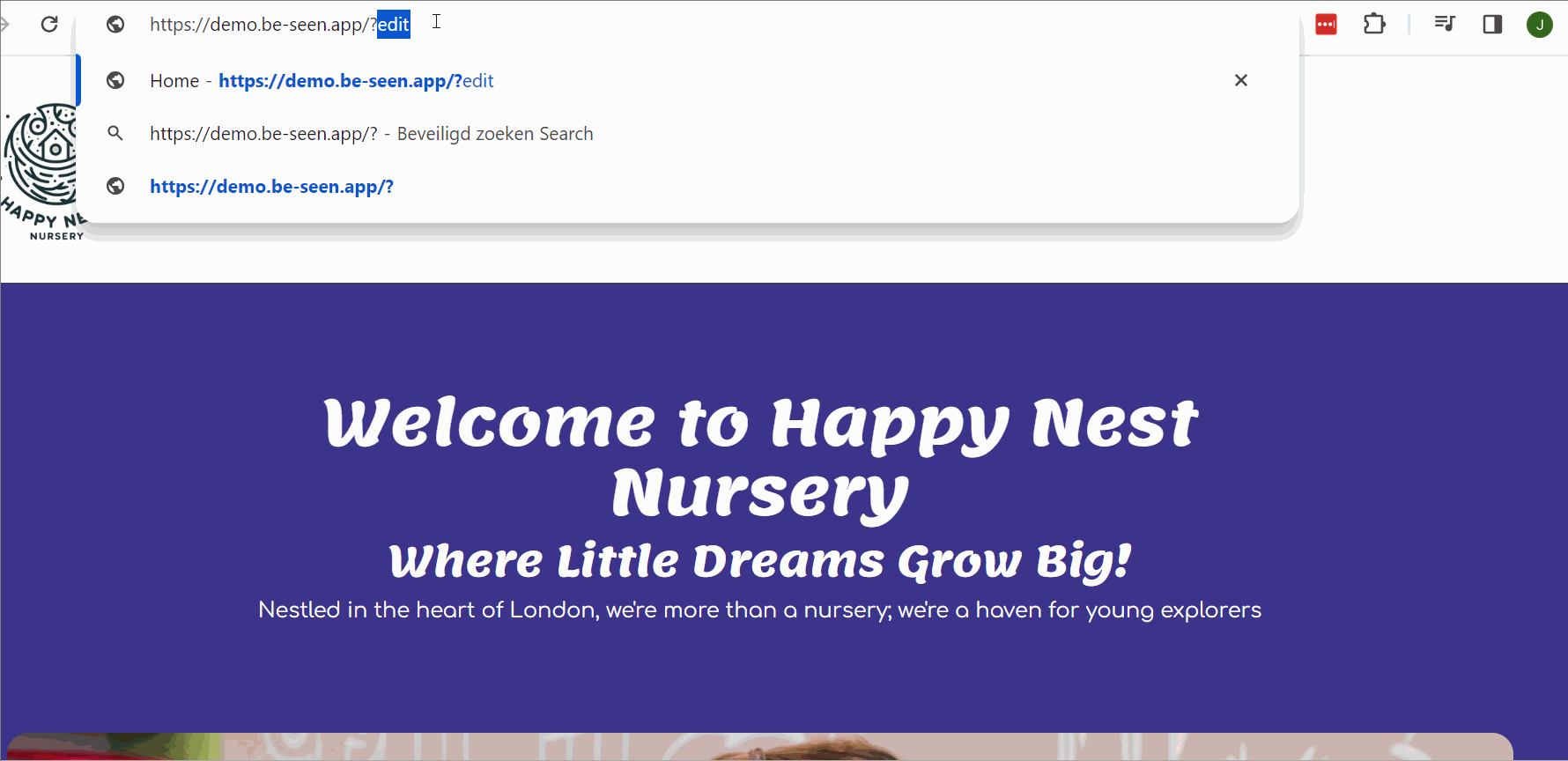Click the browser reload button

pyautogui.click(x=49, y=24)
